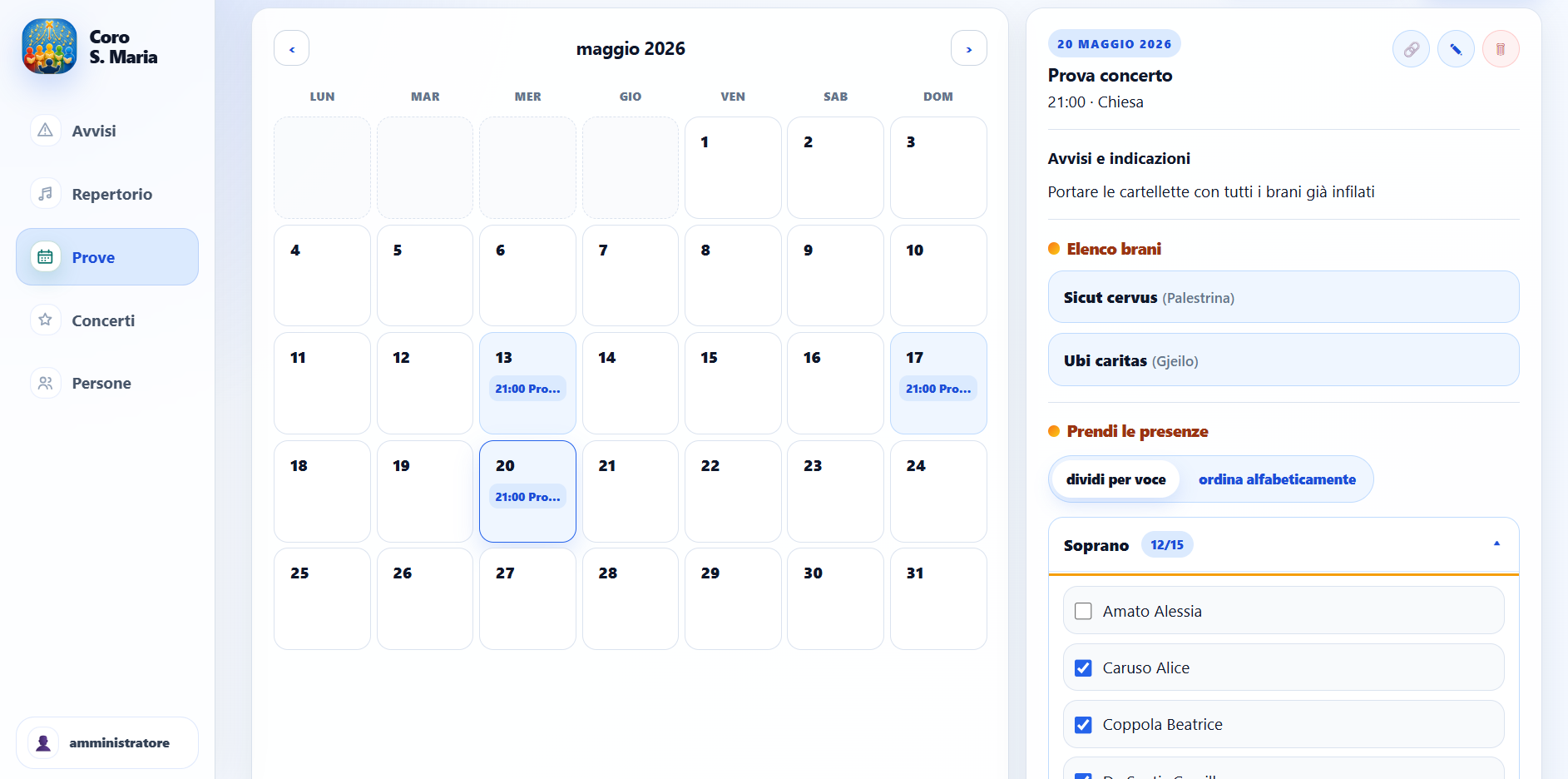Go to next month with right arrow
This screenshot has width=1568, height=779.
coord(969,48)
